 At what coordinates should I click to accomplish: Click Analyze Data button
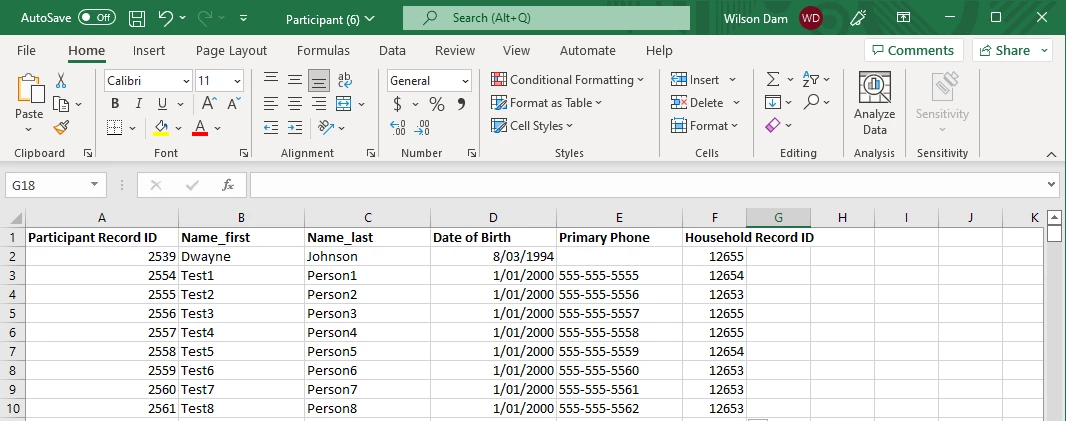pyautogui.click(x=874, y=103)
